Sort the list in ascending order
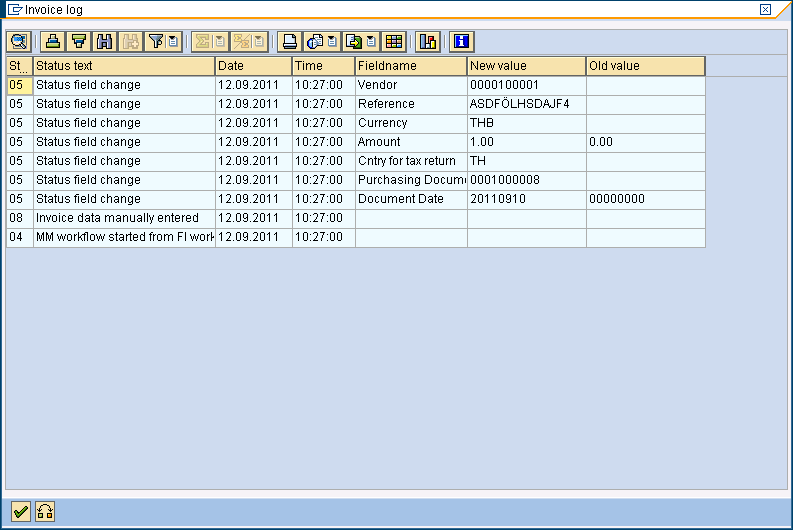This screenshot has height=530, width=793. point(53,41)
